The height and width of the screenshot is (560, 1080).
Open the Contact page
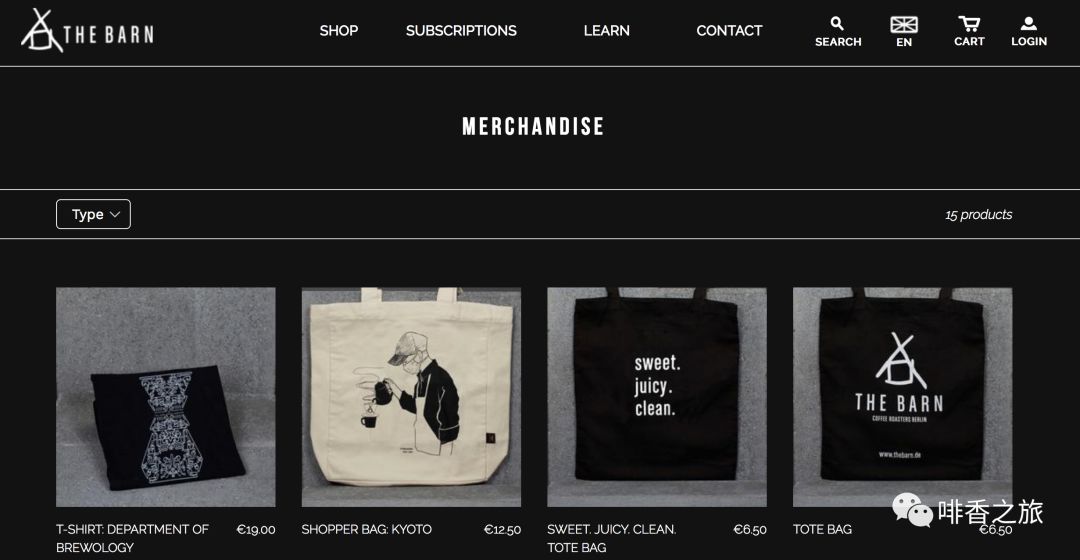(729, 31)
